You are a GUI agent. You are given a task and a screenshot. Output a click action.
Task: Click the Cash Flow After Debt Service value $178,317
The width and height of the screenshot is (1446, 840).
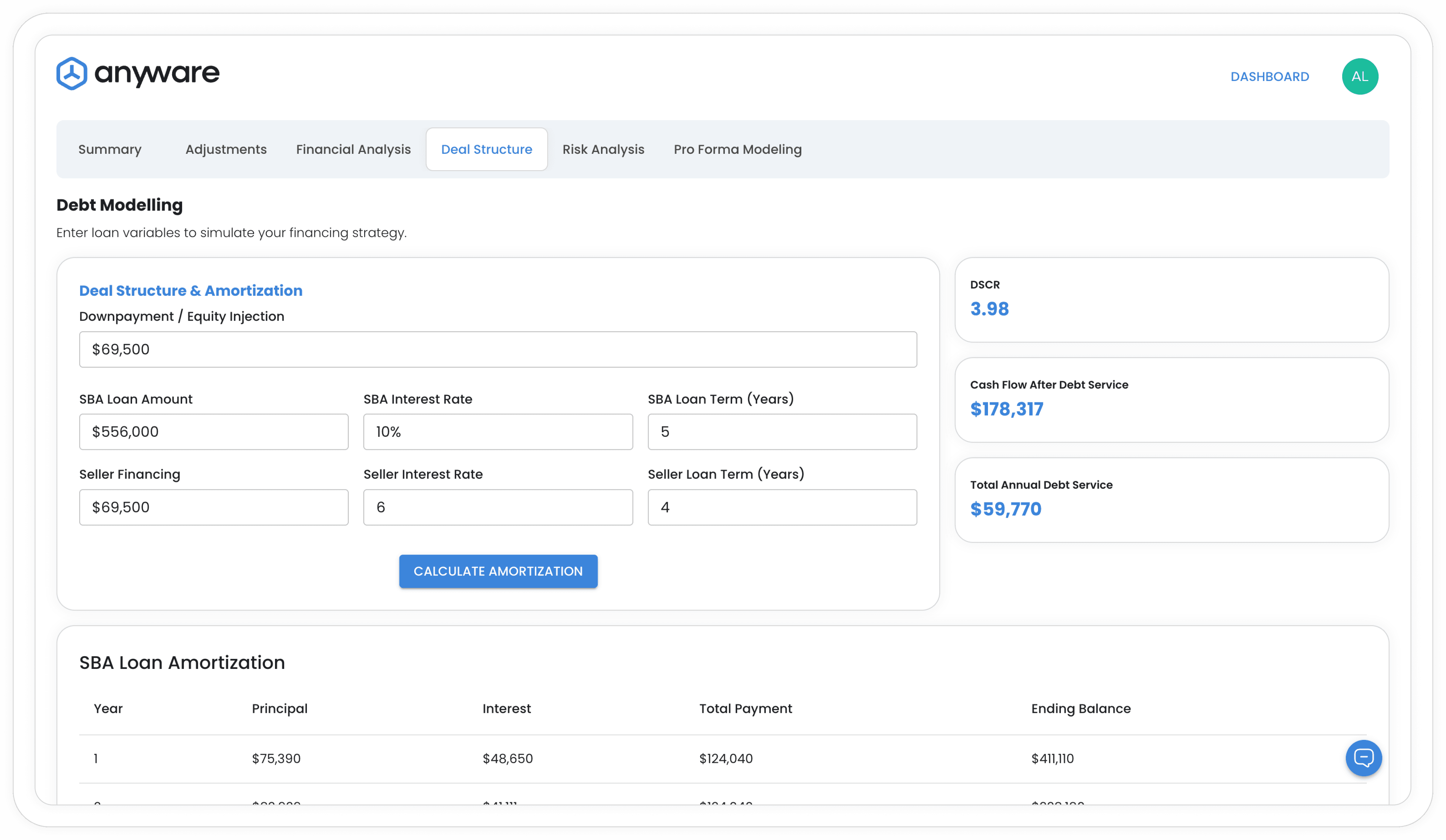click(1006, 409)
